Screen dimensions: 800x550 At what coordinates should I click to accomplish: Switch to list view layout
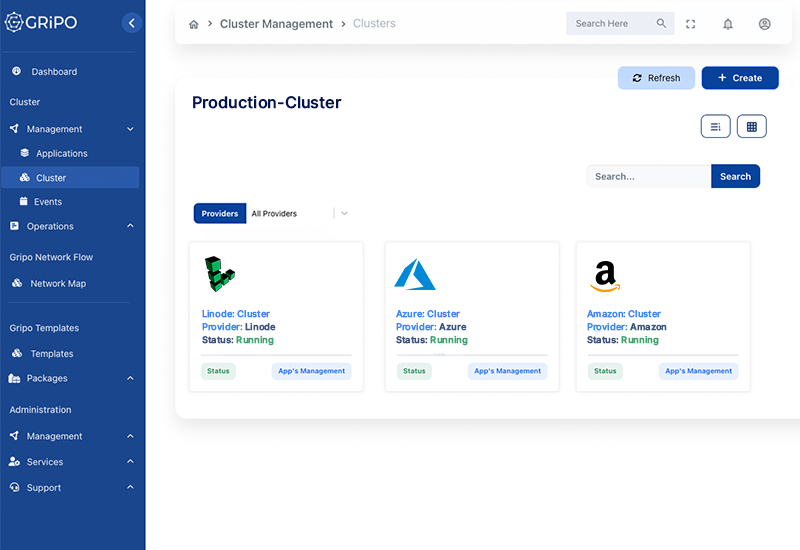point(715,126)
